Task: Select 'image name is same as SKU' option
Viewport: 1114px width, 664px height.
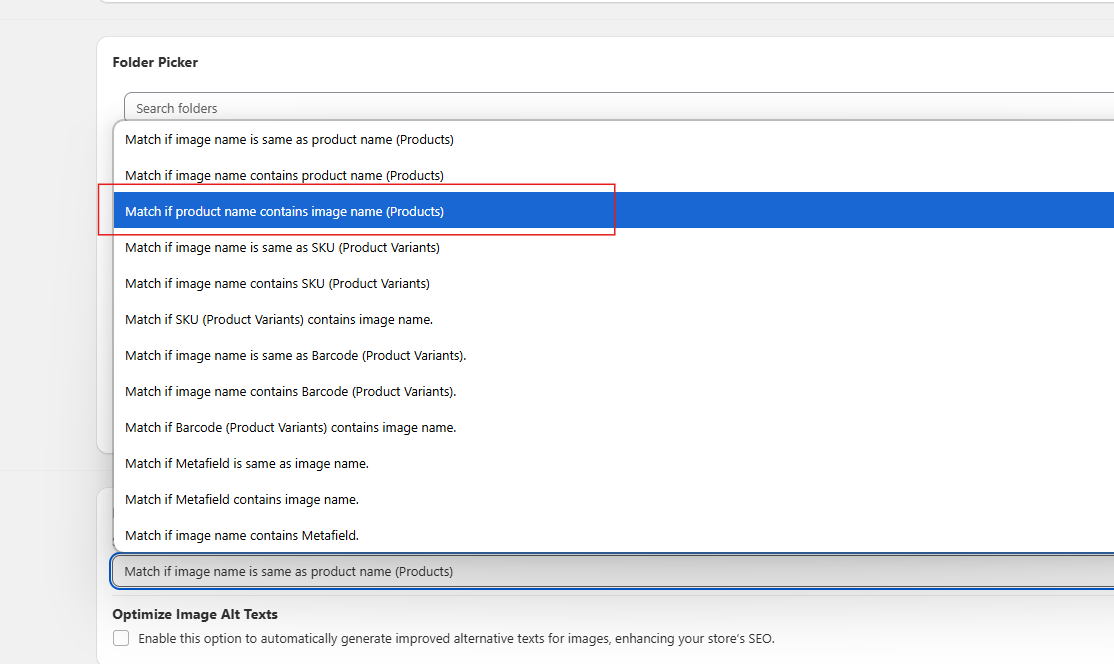Action: (x=282, y=248)
